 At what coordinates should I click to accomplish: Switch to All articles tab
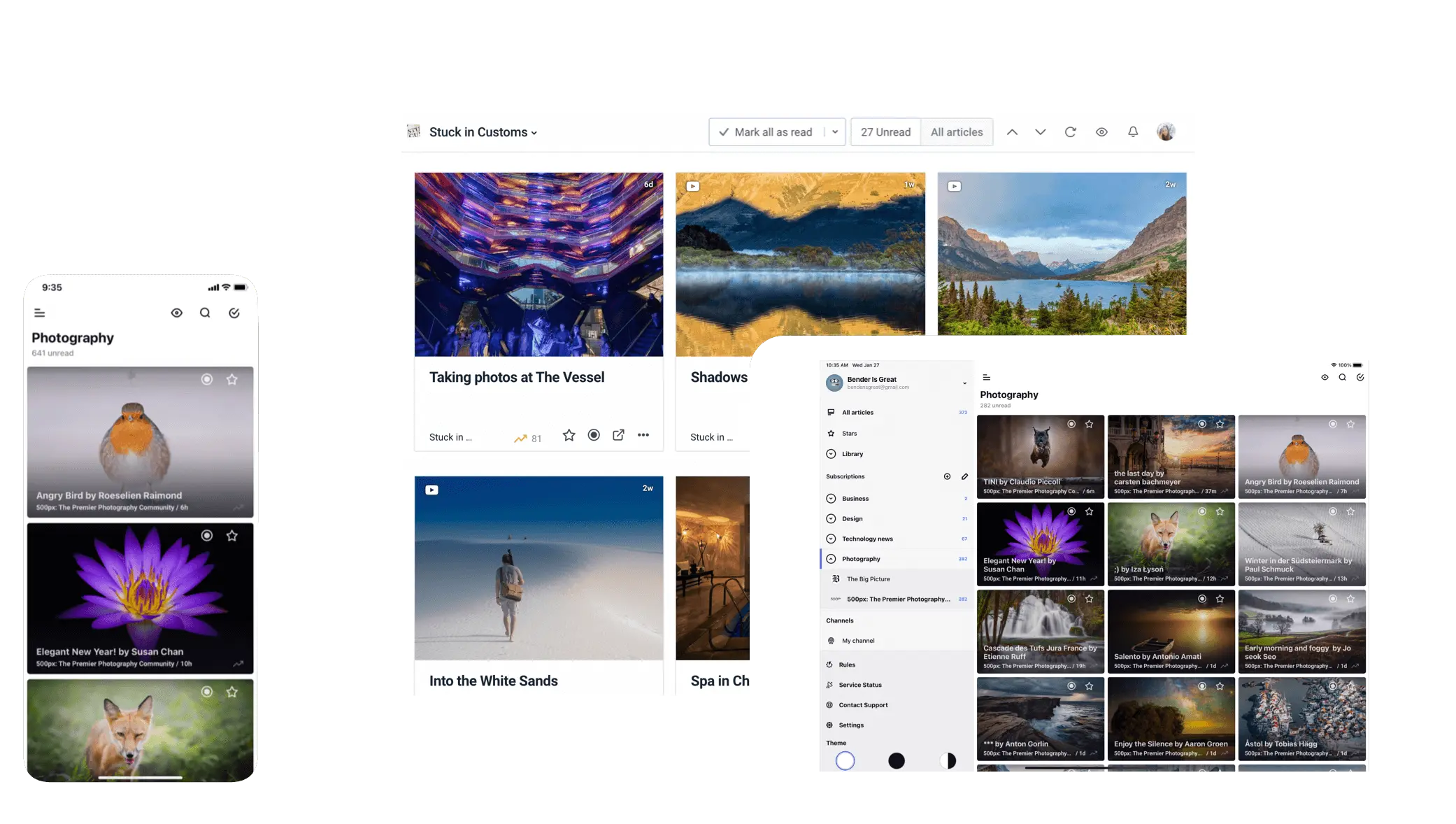click(957, 132)
